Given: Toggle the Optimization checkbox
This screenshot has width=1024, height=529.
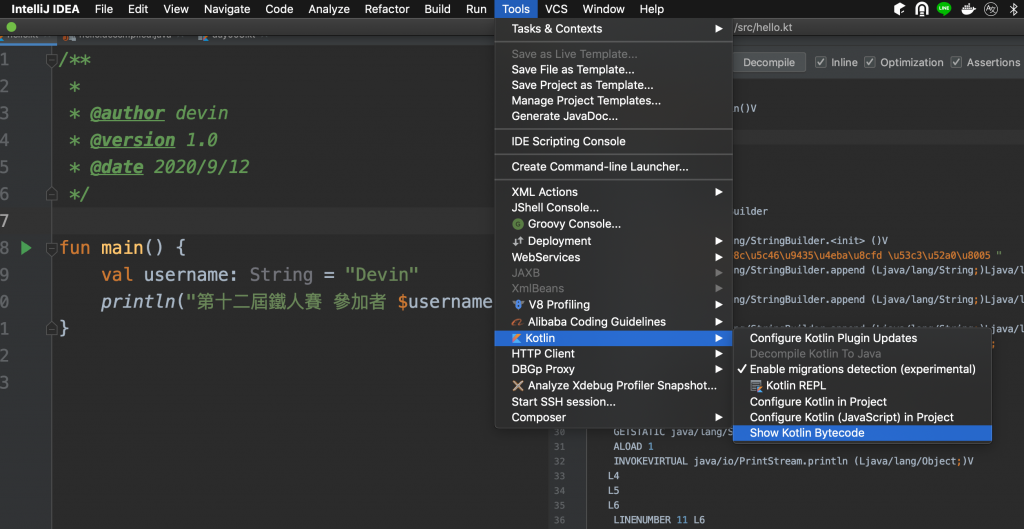Looking at the screenshot, I should coord(870,62).
